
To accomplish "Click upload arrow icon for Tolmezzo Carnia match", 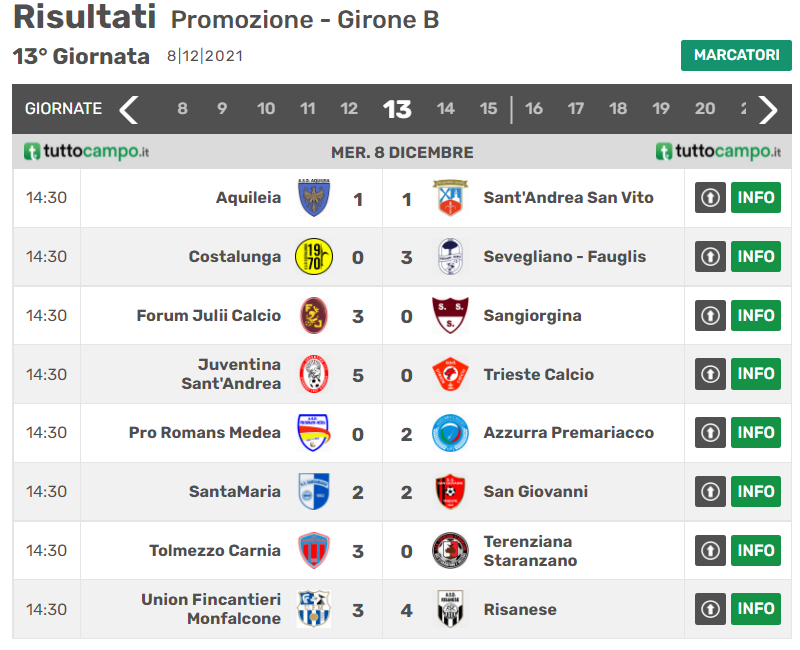I will [x=710, y=550].
